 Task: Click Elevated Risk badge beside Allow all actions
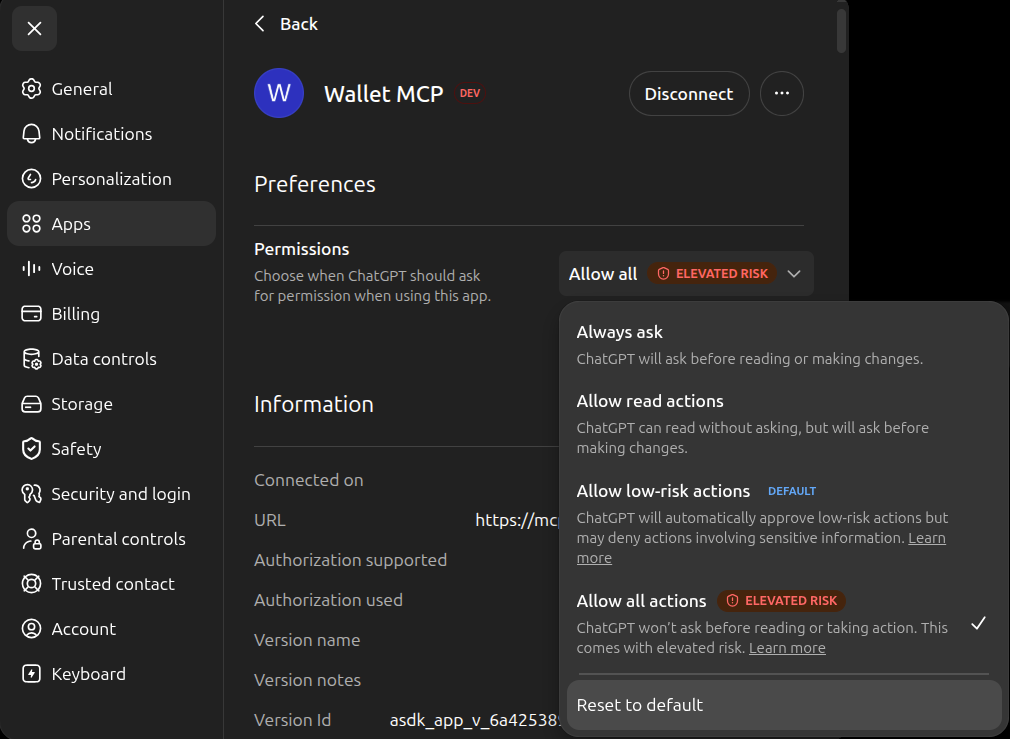tap(781, 600)
